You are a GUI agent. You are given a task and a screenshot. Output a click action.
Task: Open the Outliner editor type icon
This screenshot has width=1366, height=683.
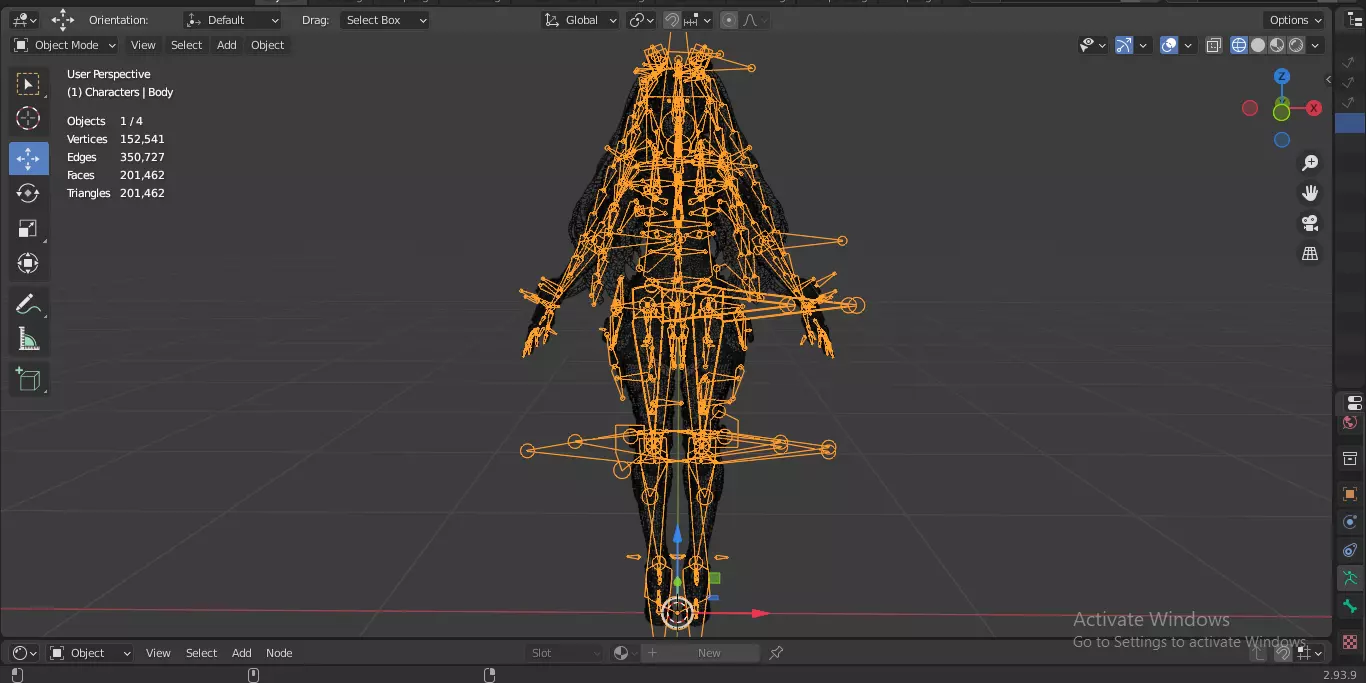point(1356,19)
